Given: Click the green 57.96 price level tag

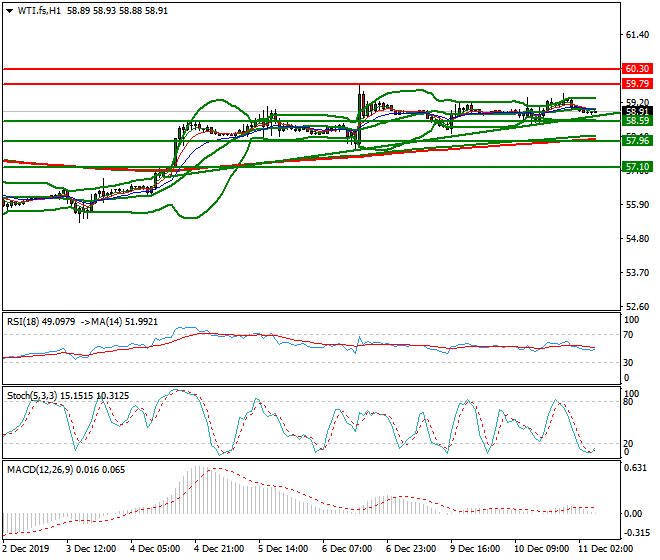Looking at the screenshot, I should pyautogui.click(x=637, y=141).
